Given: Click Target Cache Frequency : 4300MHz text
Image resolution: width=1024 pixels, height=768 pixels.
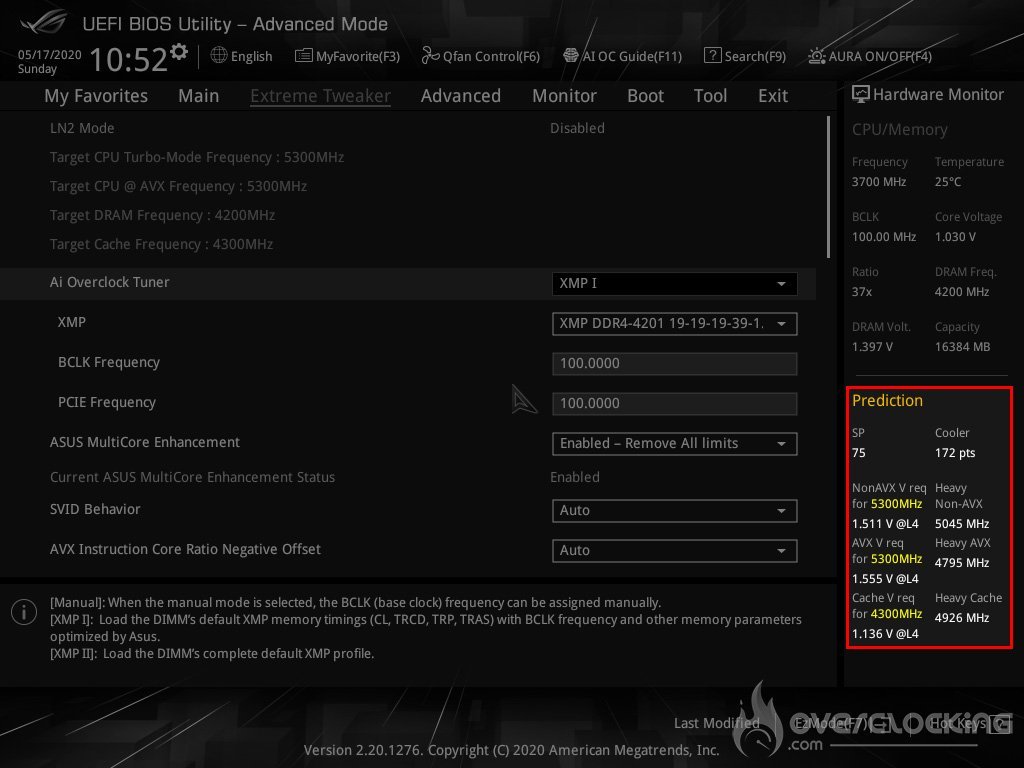Looking at the screenshot, I should (161, 244).
